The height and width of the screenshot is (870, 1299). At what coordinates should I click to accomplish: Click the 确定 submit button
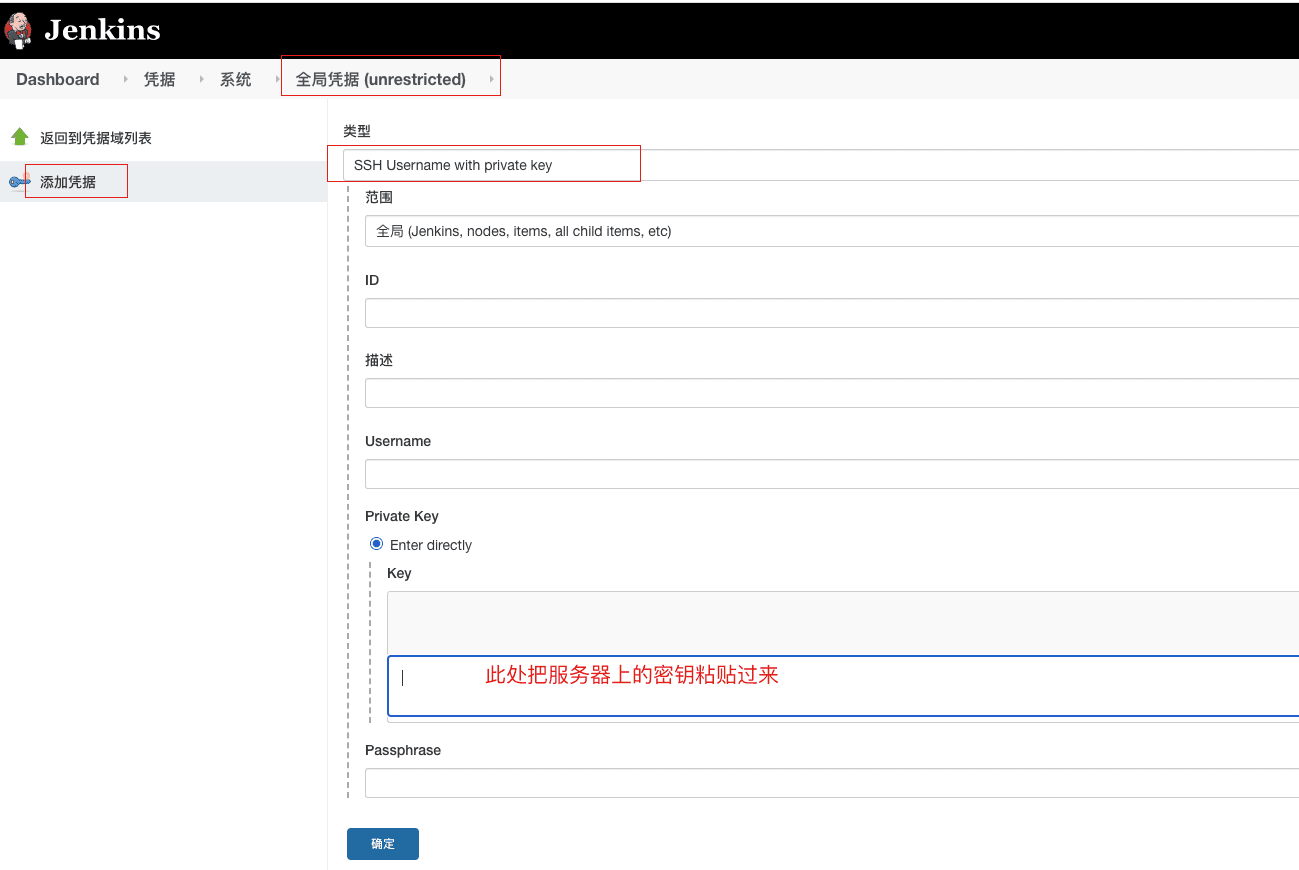pyautogui.click(x=383, y=844)
